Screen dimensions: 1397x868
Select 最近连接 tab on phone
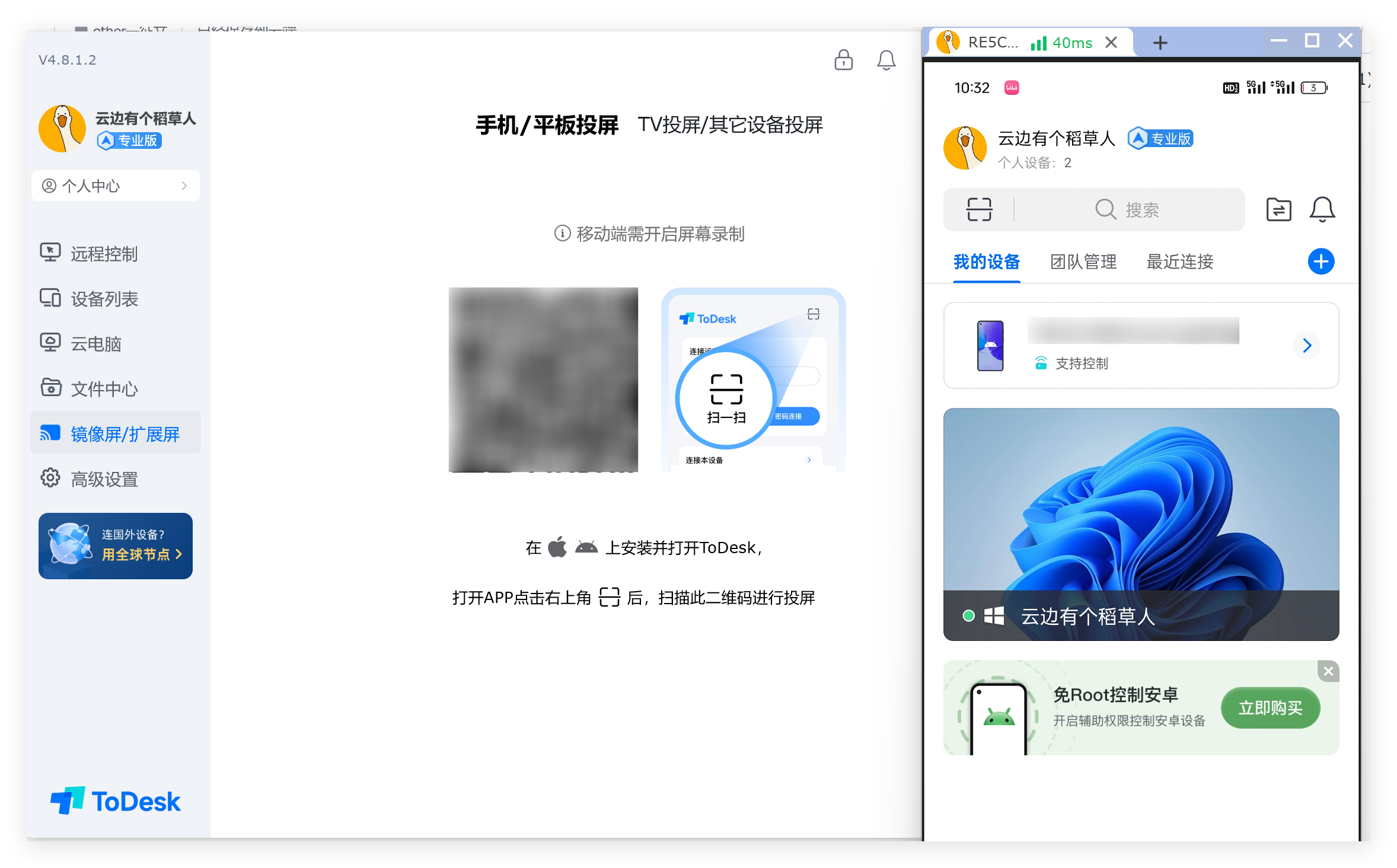click(1180, 261)
